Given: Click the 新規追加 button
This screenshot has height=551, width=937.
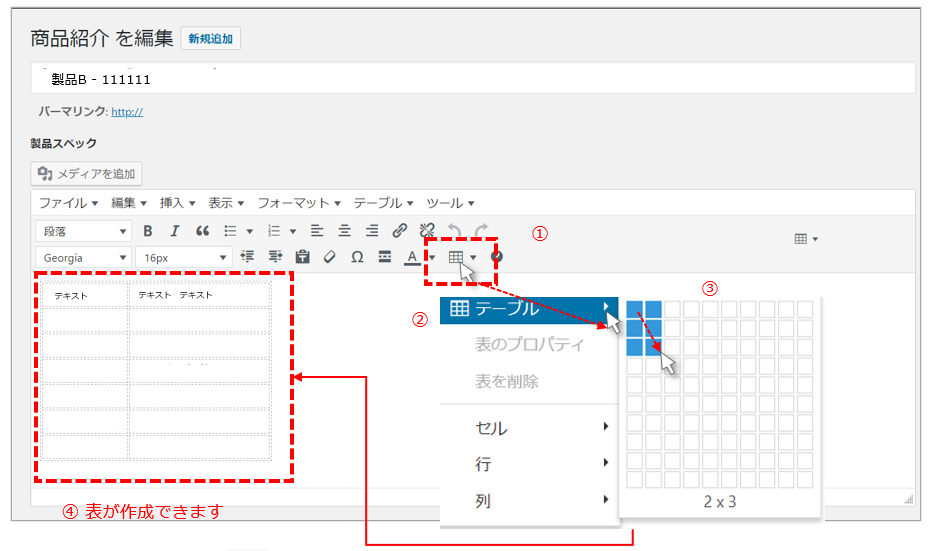Looking at the screenshot, I should click(210, 39).
